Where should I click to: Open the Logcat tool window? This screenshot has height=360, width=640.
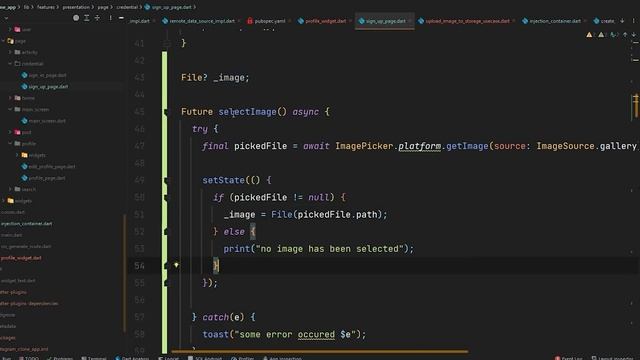click(169, 358)
